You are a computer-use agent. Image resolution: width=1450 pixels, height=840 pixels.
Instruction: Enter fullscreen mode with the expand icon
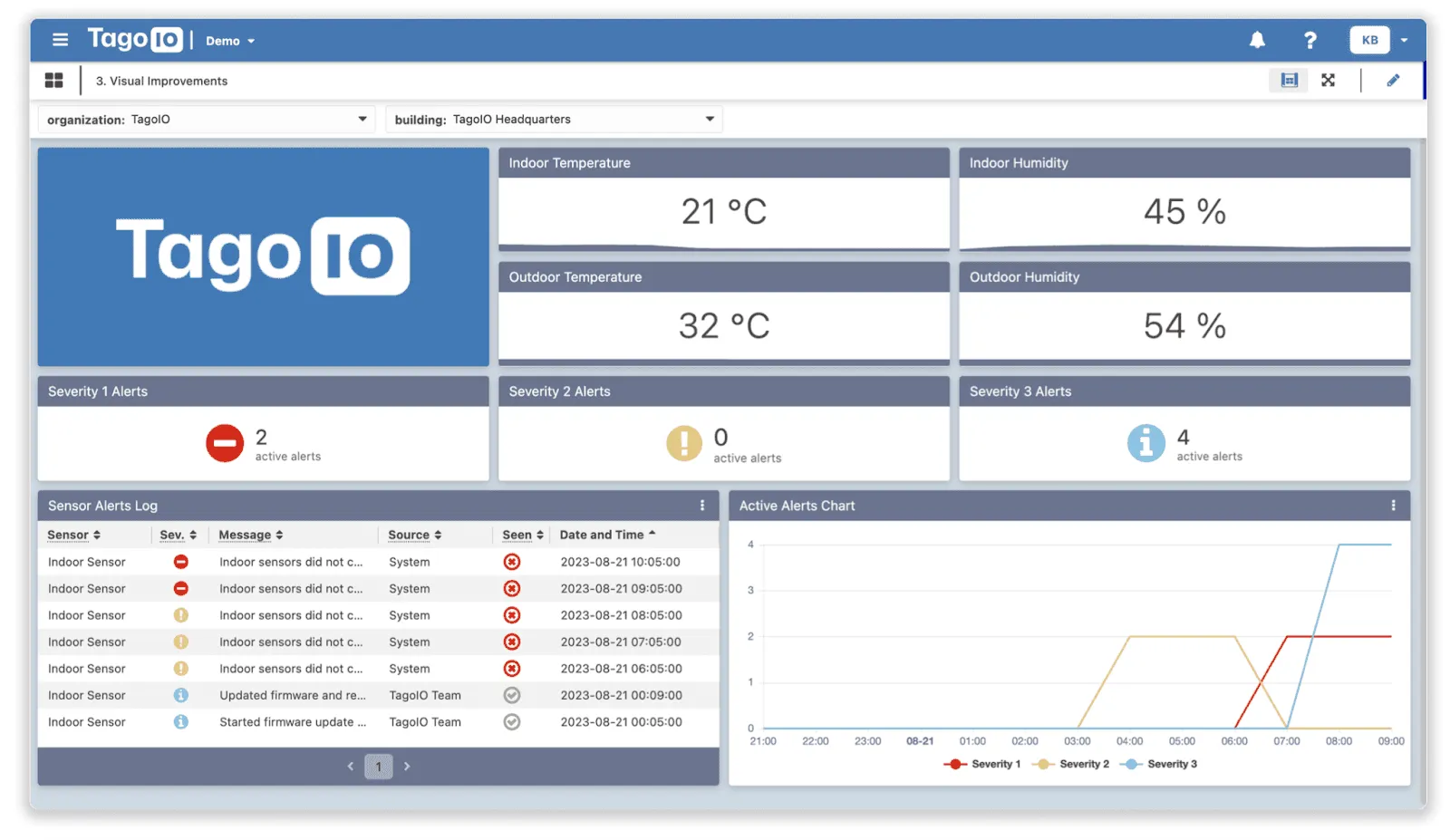[1329, 80]
